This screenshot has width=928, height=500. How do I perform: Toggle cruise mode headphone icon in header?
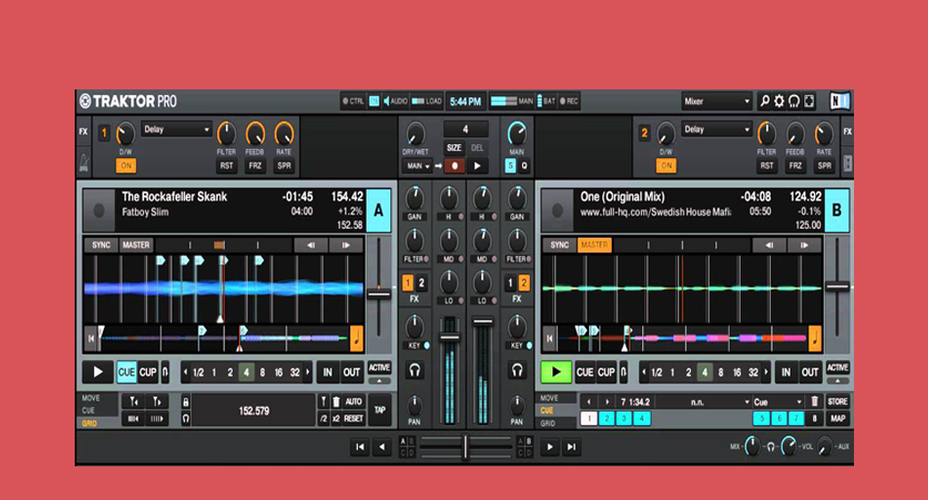(794, 101)
